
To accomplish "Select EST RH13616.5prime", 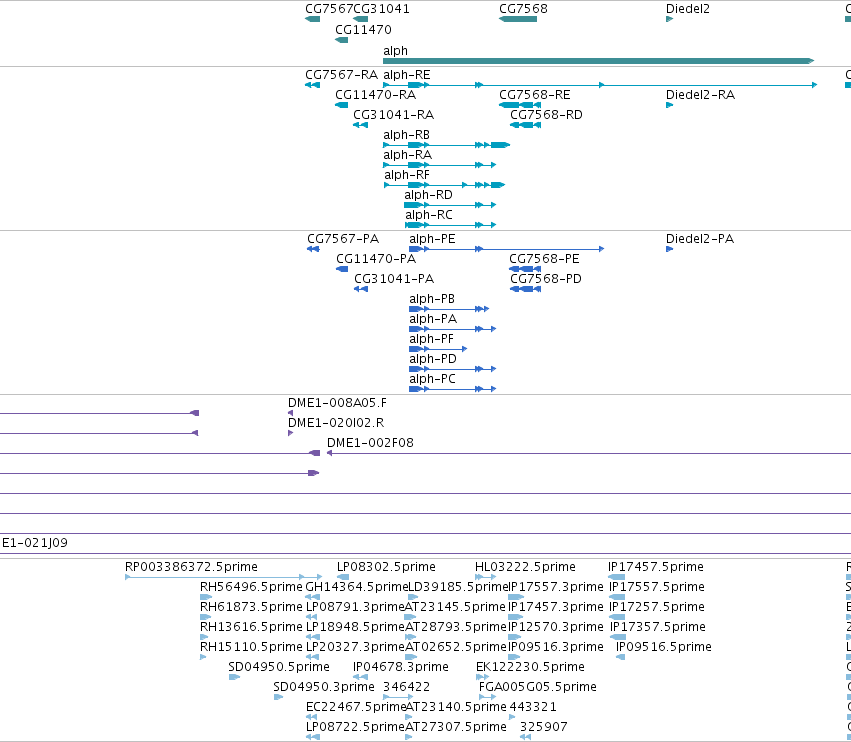I will [x=204, y=637].
